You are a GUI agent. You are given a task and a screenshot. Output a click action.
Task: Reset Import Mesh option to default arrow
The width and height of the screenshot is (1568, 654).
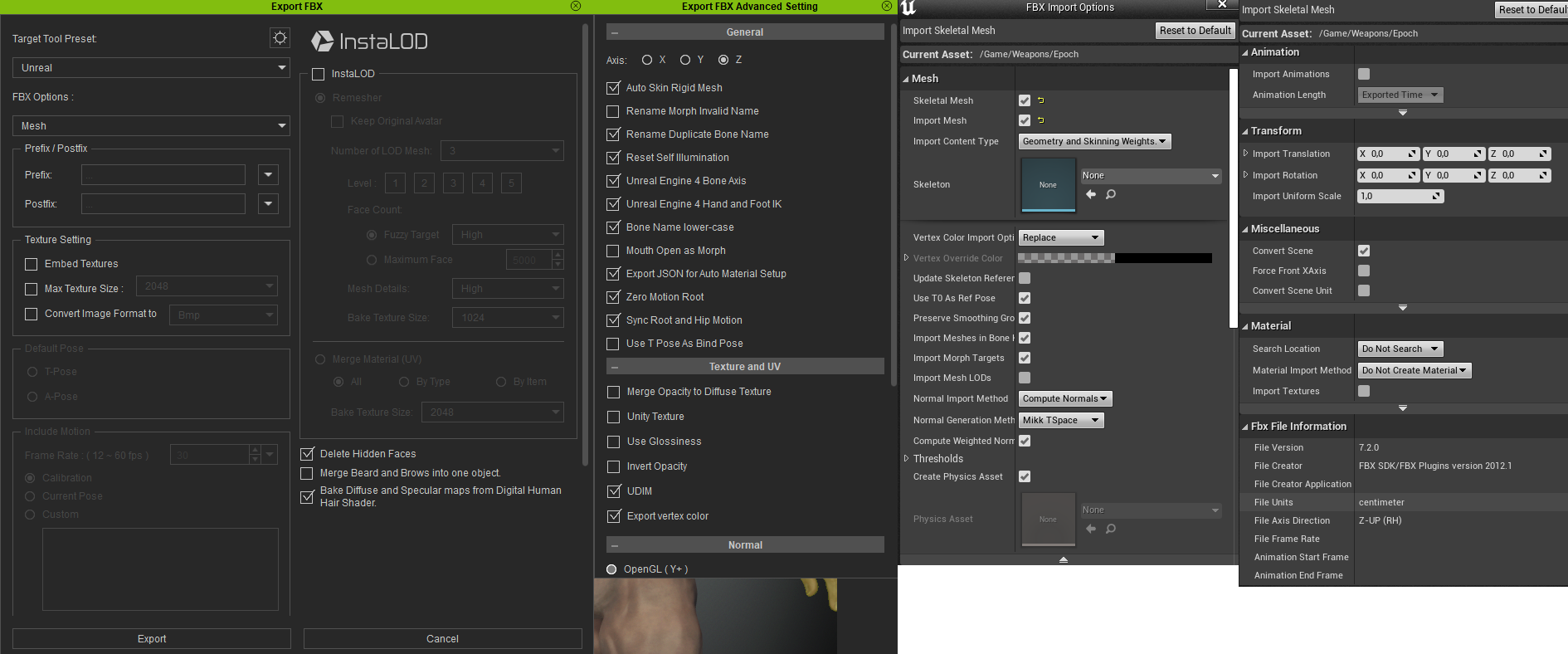pos(1041,120)
